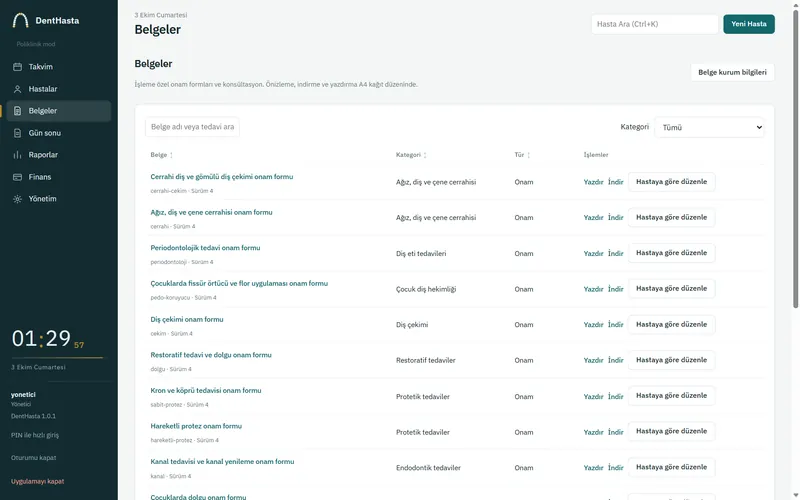This screenshot has width=800, height=500.
Task: Click İndir for Periodontolojik tedavi form
Action: [616, 254]
